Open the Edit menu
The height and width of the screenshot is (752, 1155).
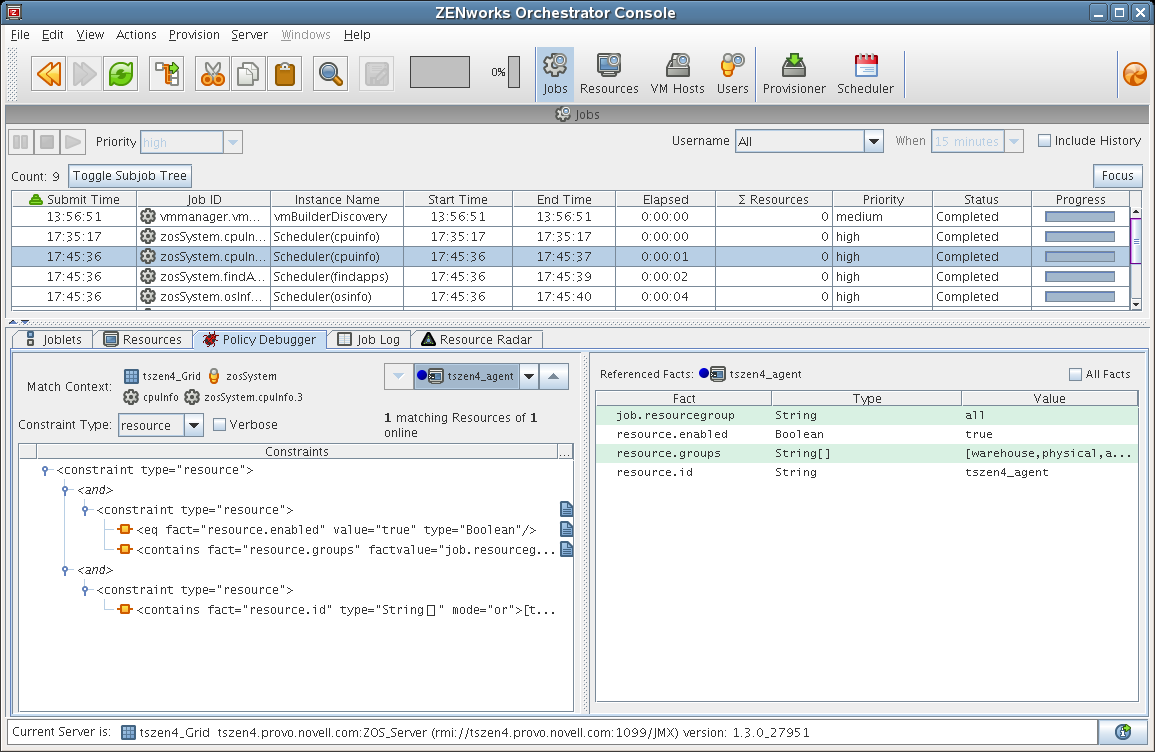tap(52, 35)
